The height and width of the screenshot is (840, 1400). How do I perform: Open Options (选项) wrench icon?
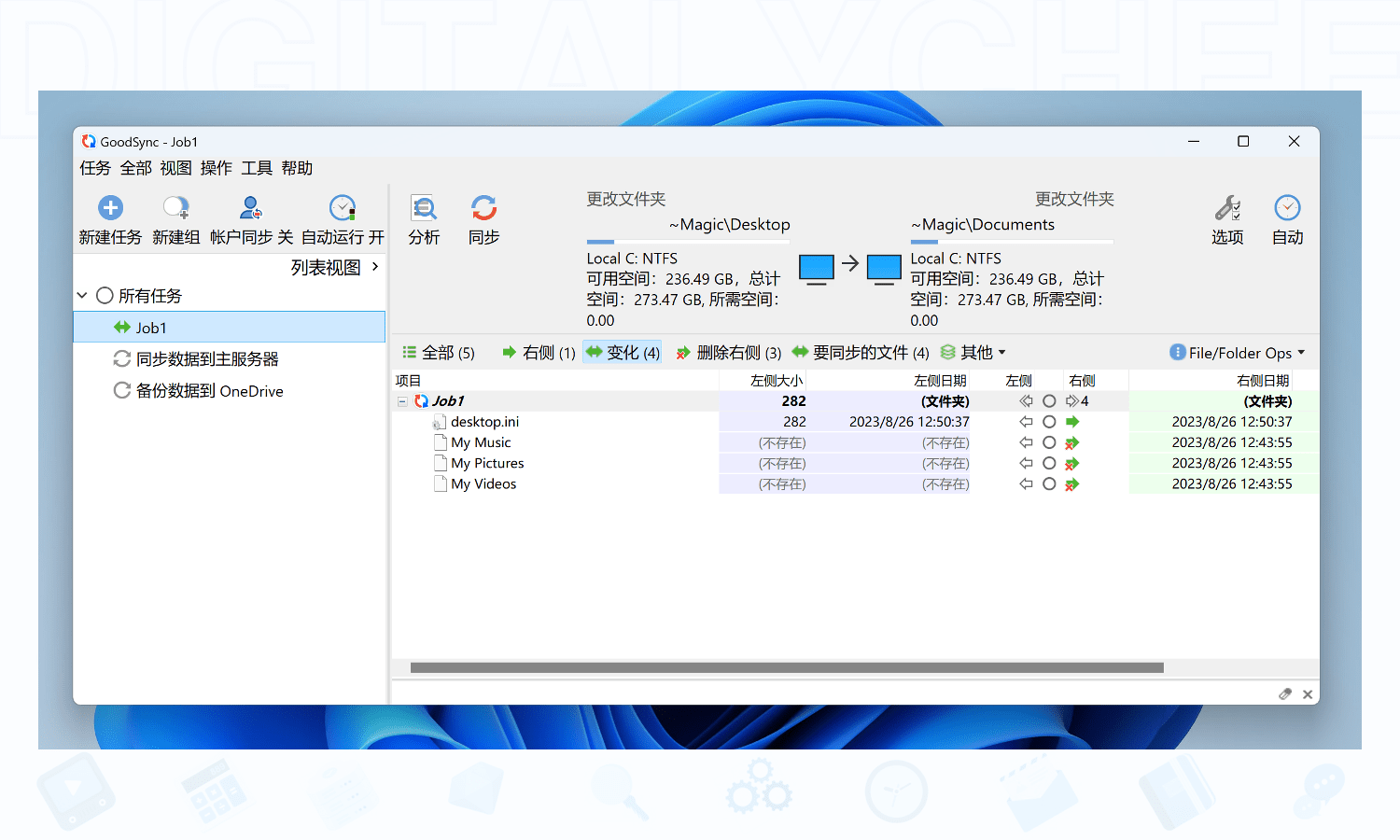click(1227, 208)
